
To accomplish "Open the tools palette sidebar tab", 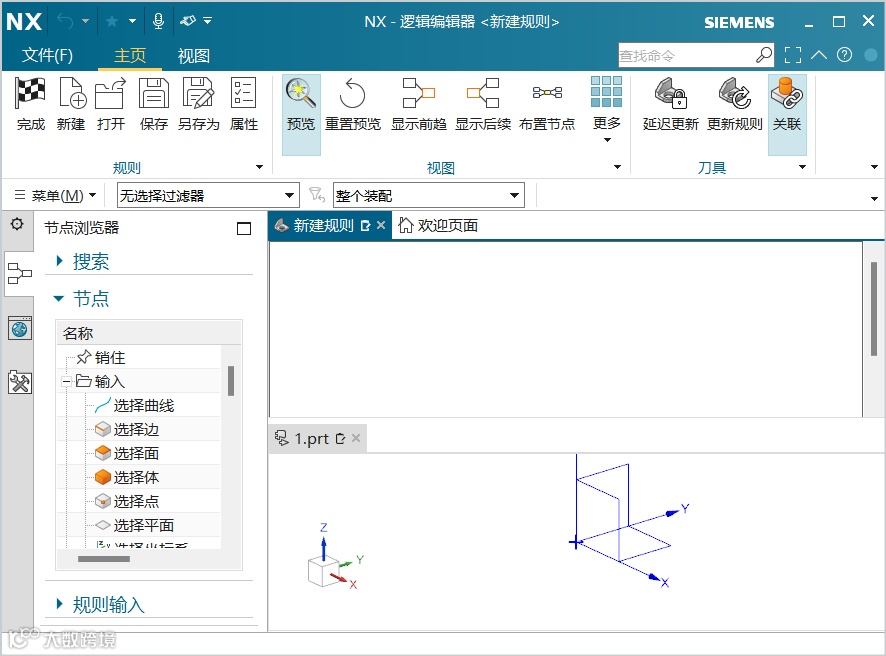I will point(19,383).
